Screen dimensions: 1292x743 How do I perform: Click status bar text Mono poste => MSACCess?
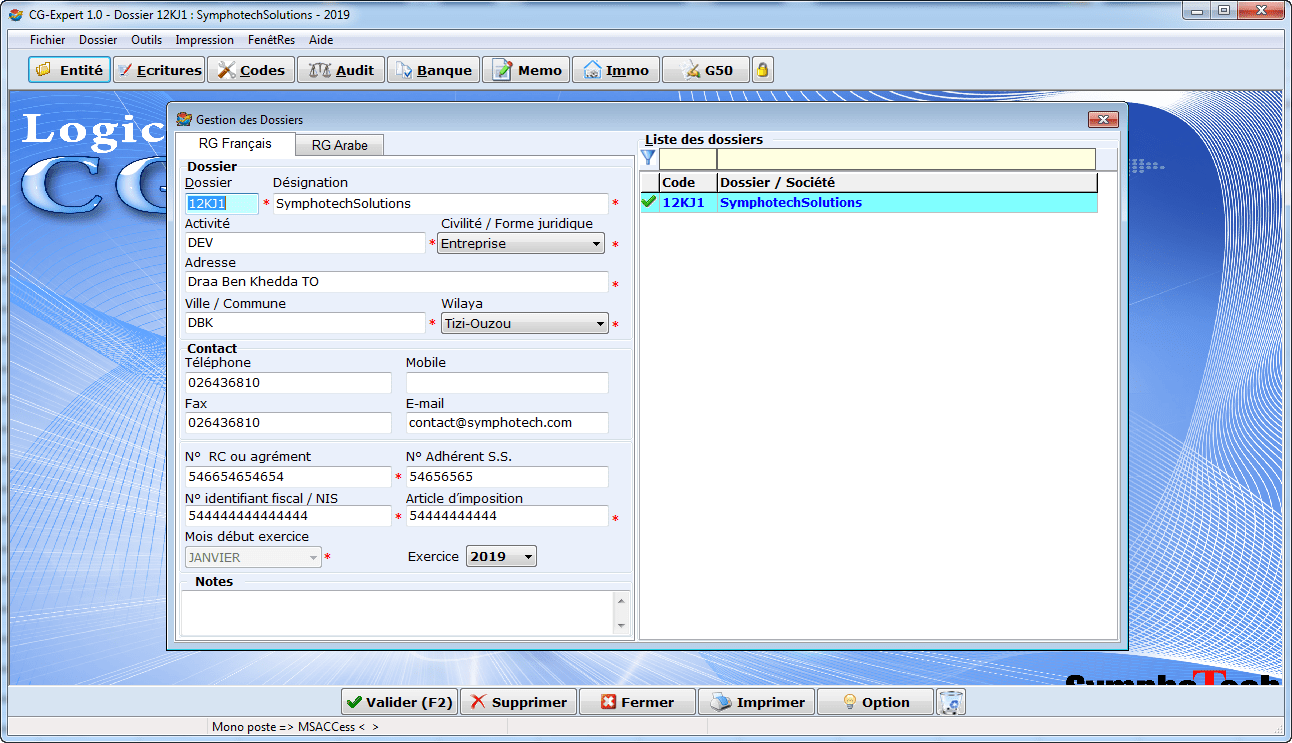pos(295,727)
